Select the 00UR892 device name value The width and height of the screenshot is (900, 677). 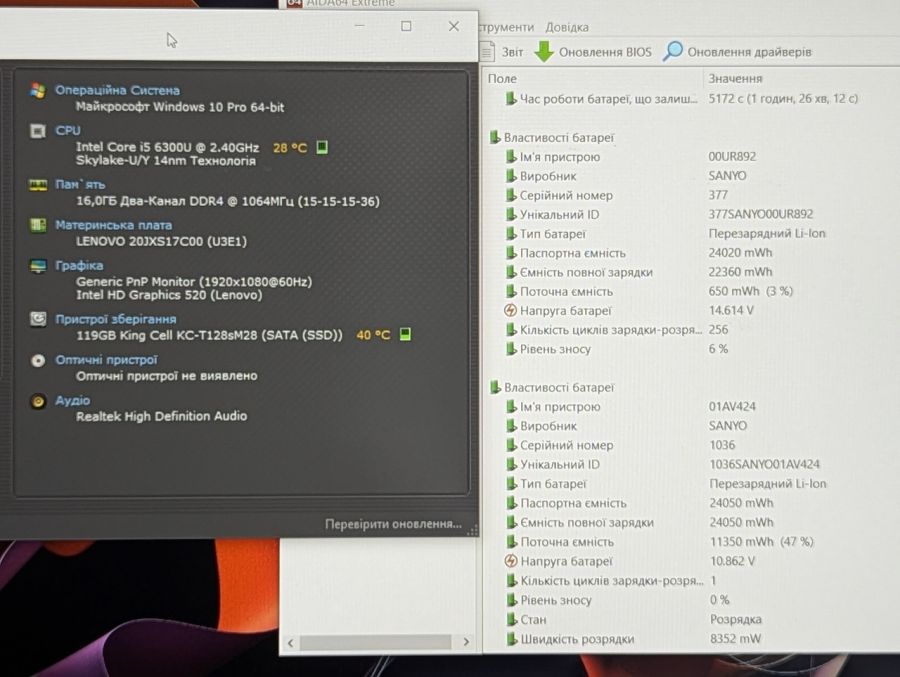pos(732,157)
